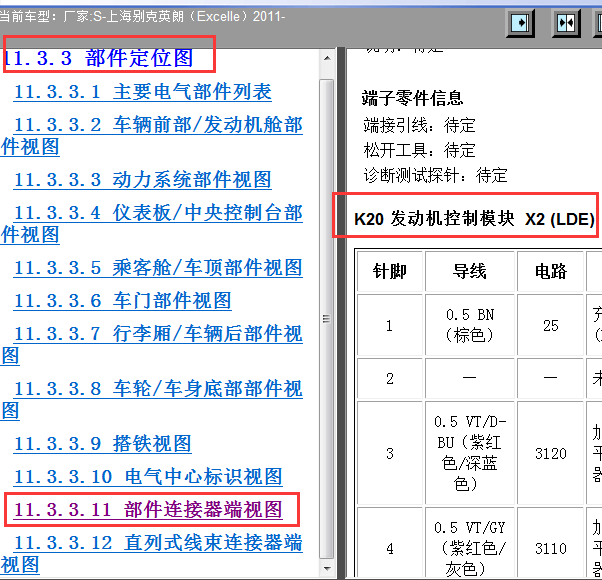The width and height of the screenshot is (602, 580).
Task: Click circuit number 3120 cell
Action: pyautogui.click(x=551, y=453)
